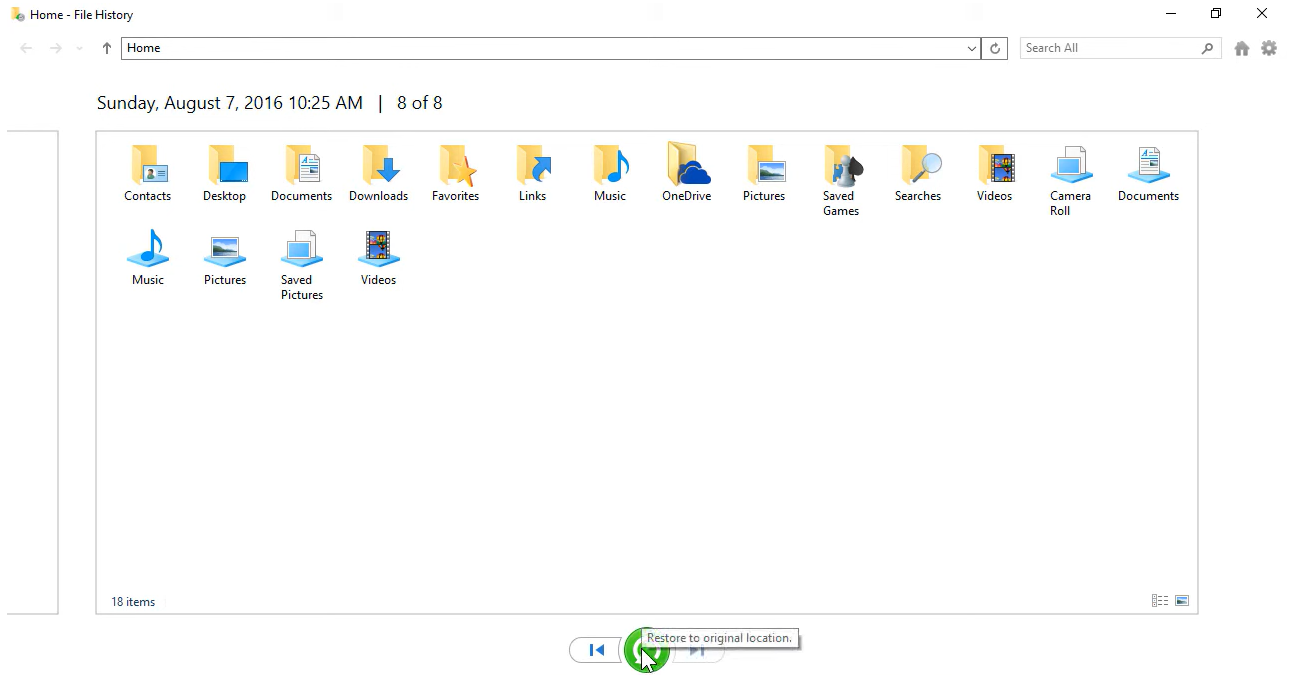1290x675 pixels.
Task: Click the previous version panel on left
Action: [32, 372]
